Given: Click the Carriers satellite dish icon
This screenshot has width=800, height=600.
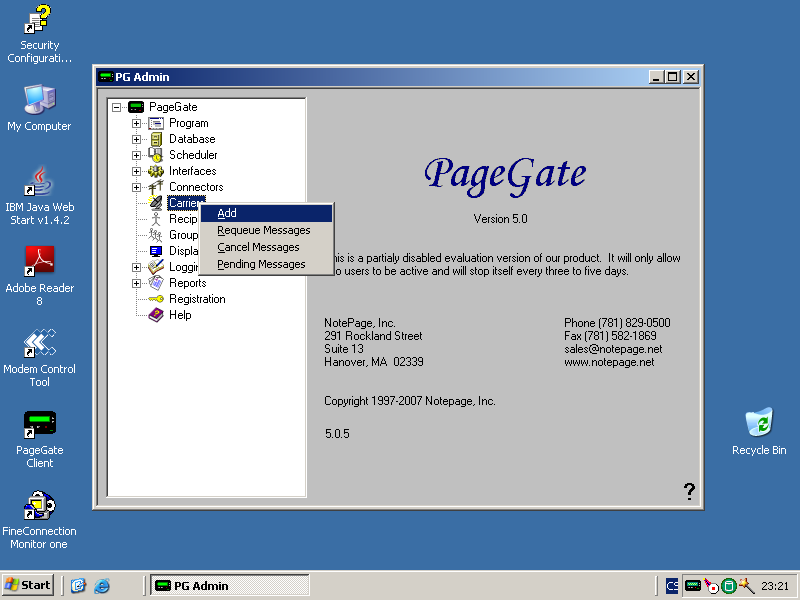Looking at the screenshot, I should tap(156, 203).
